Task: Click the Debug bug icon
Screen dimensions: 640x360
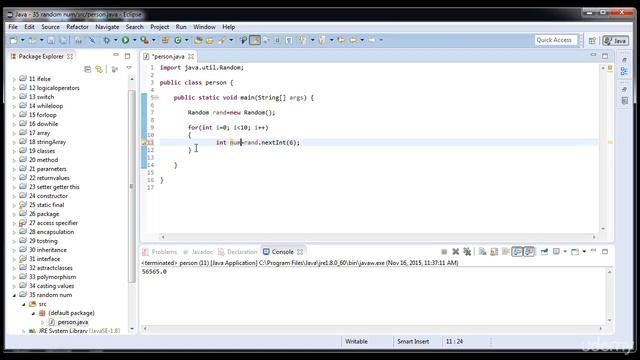Action: pos(107,40)
